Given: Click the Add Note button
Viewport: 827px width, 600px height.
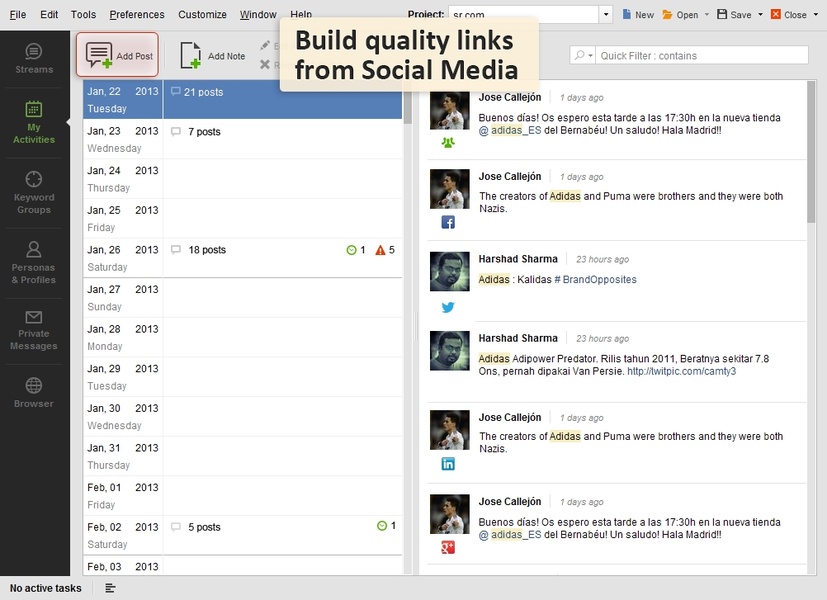Looking at the screenshot, I should [213, 55].
